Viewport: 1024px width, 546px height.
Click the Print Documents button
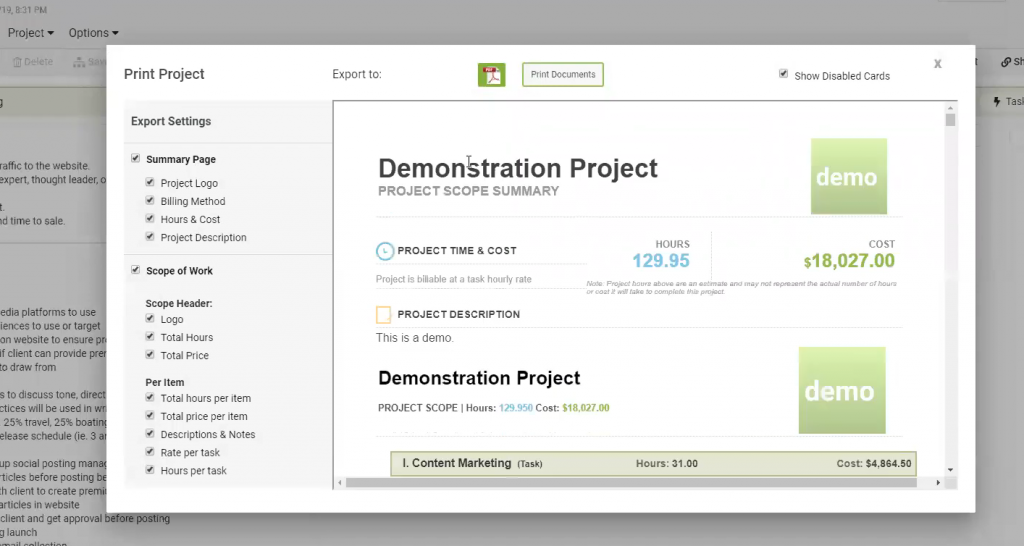pos(562,74)
